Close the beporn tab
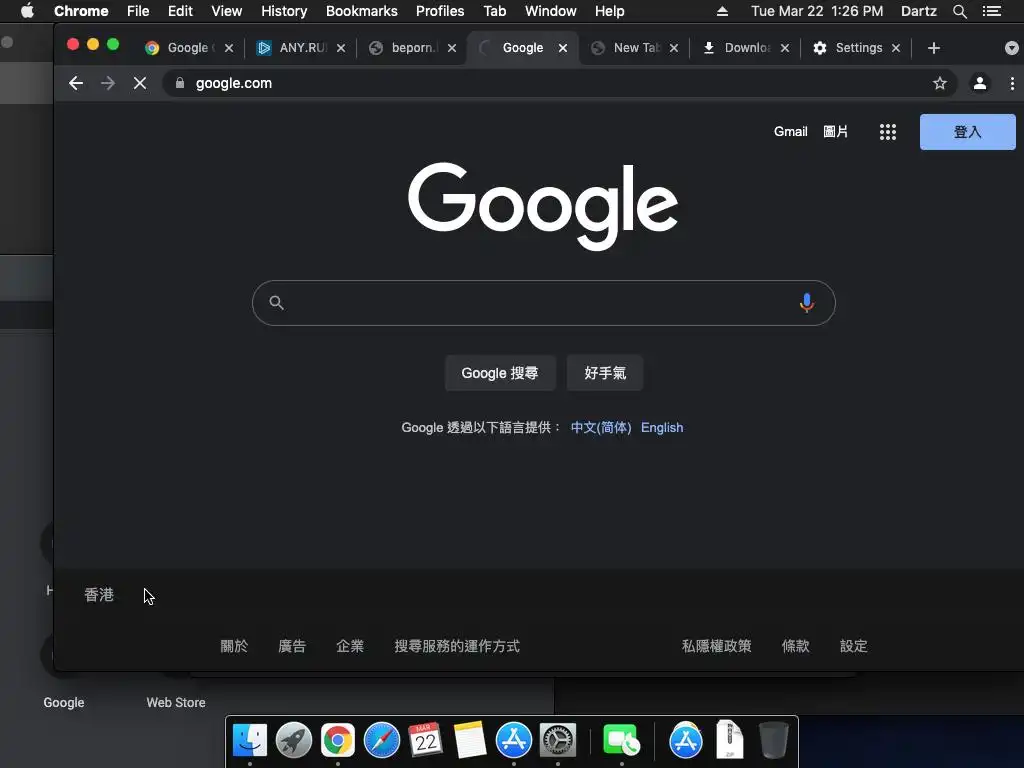This screenshot has width=1024, height=768. [x=452, y=48]
